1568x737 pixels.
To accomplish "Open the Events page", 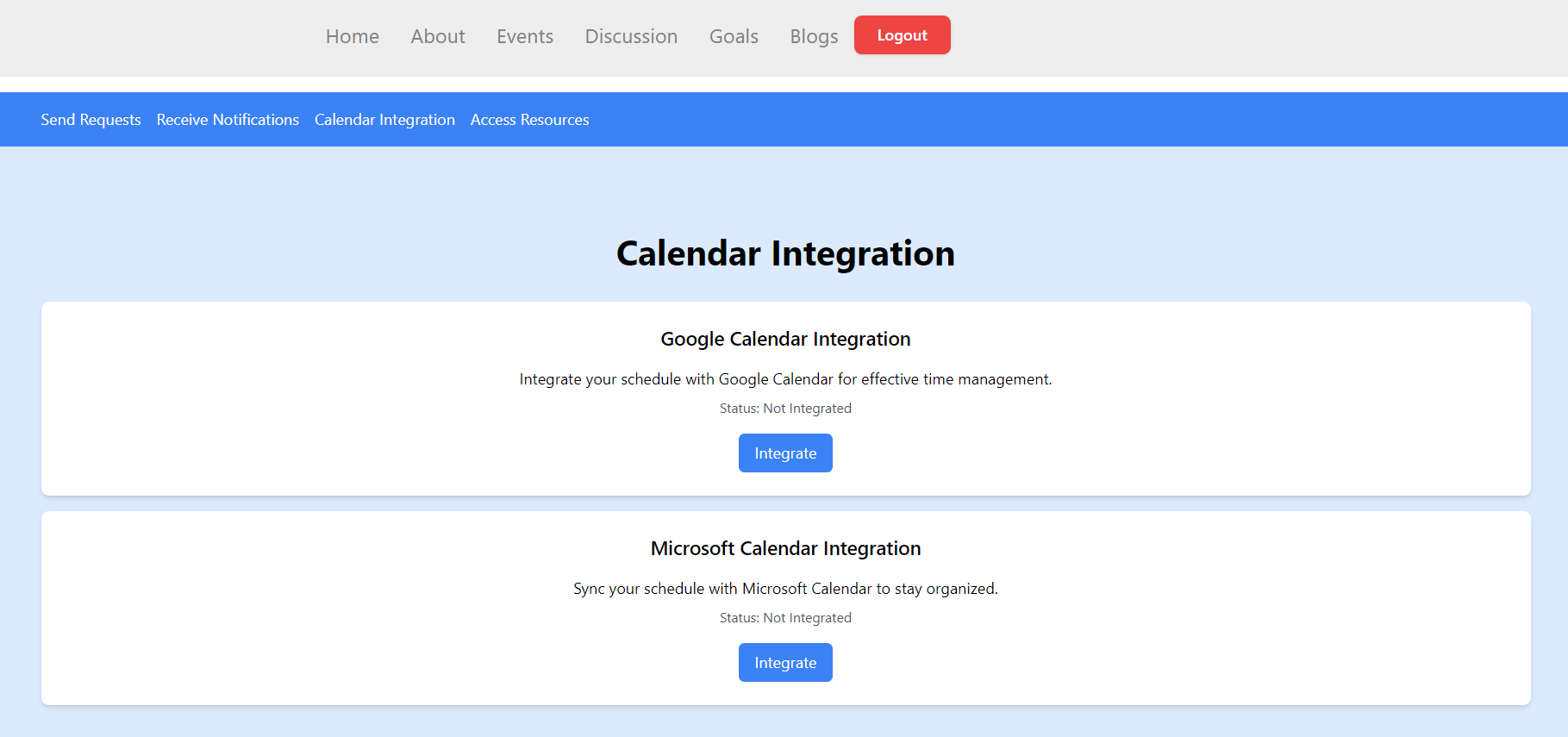I will click(x=525, y=36).
